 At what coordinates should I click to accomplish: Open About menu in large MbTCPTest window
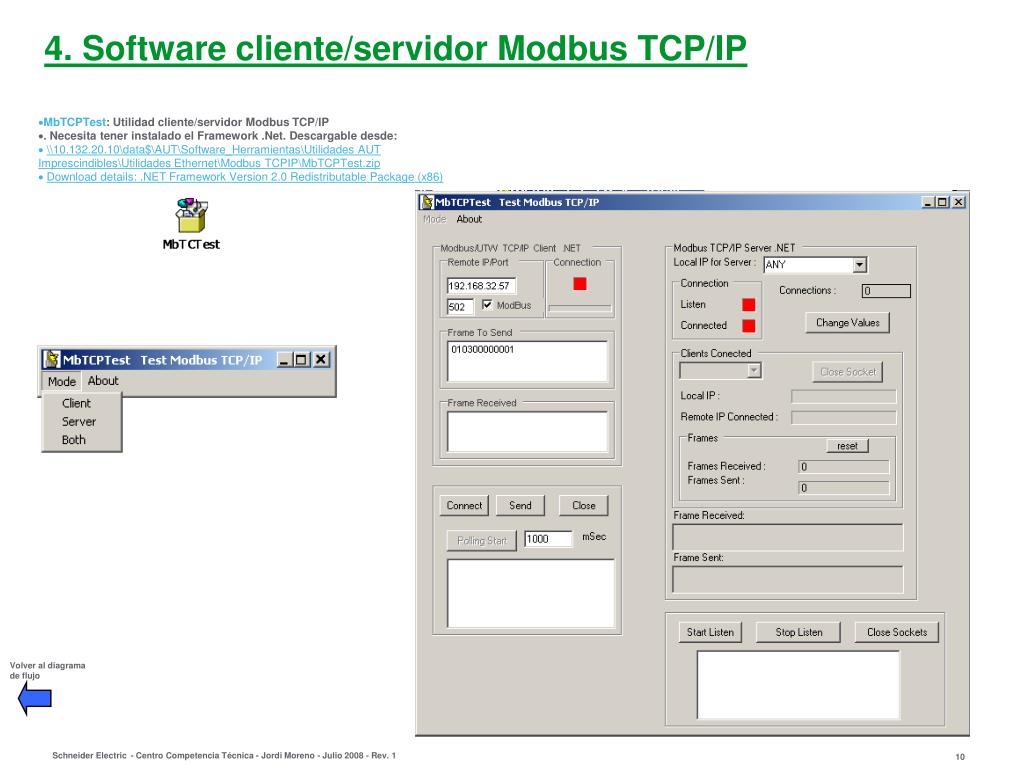[469, 219]
